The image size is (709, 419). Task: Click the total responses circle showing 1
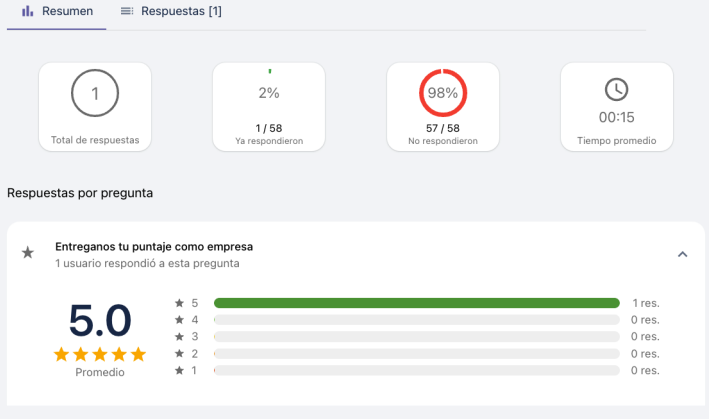tap(95, 93)
